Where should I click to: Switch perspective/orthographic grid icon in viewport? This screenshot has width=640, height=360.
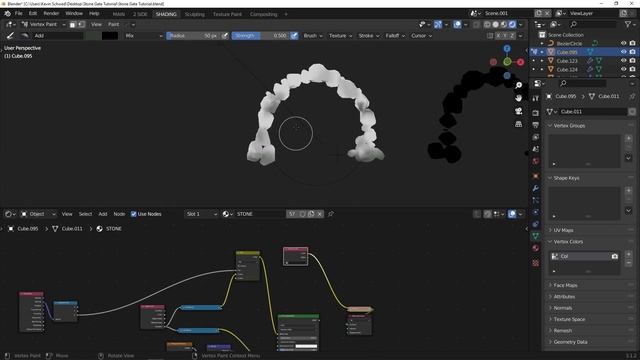coord(518,124)
